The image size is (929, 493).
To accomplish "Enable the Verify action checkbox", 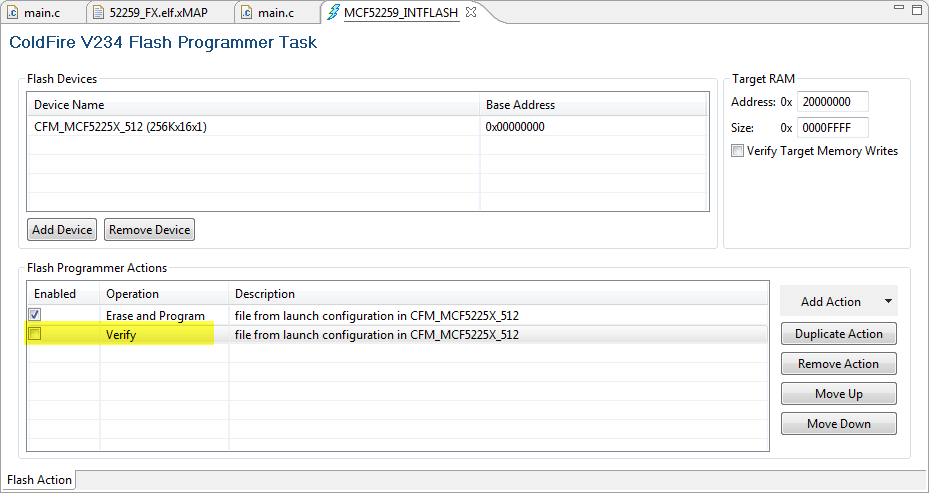I will click(35, 335).
